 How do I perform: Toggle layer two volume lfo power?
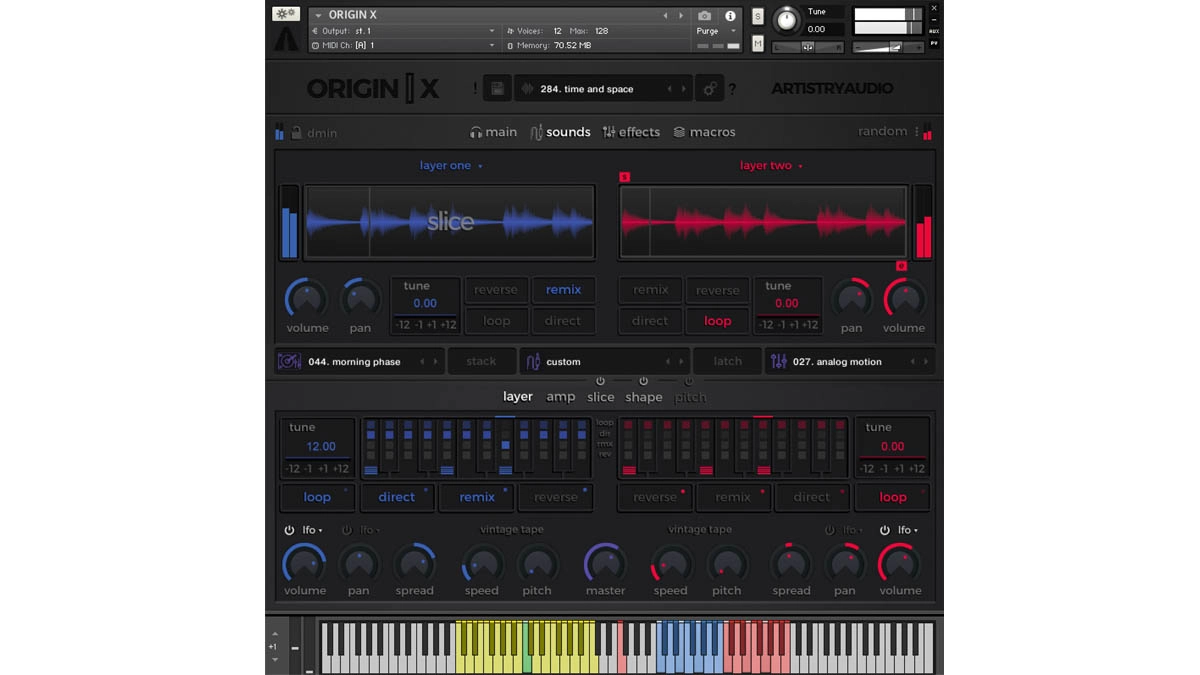885,530
